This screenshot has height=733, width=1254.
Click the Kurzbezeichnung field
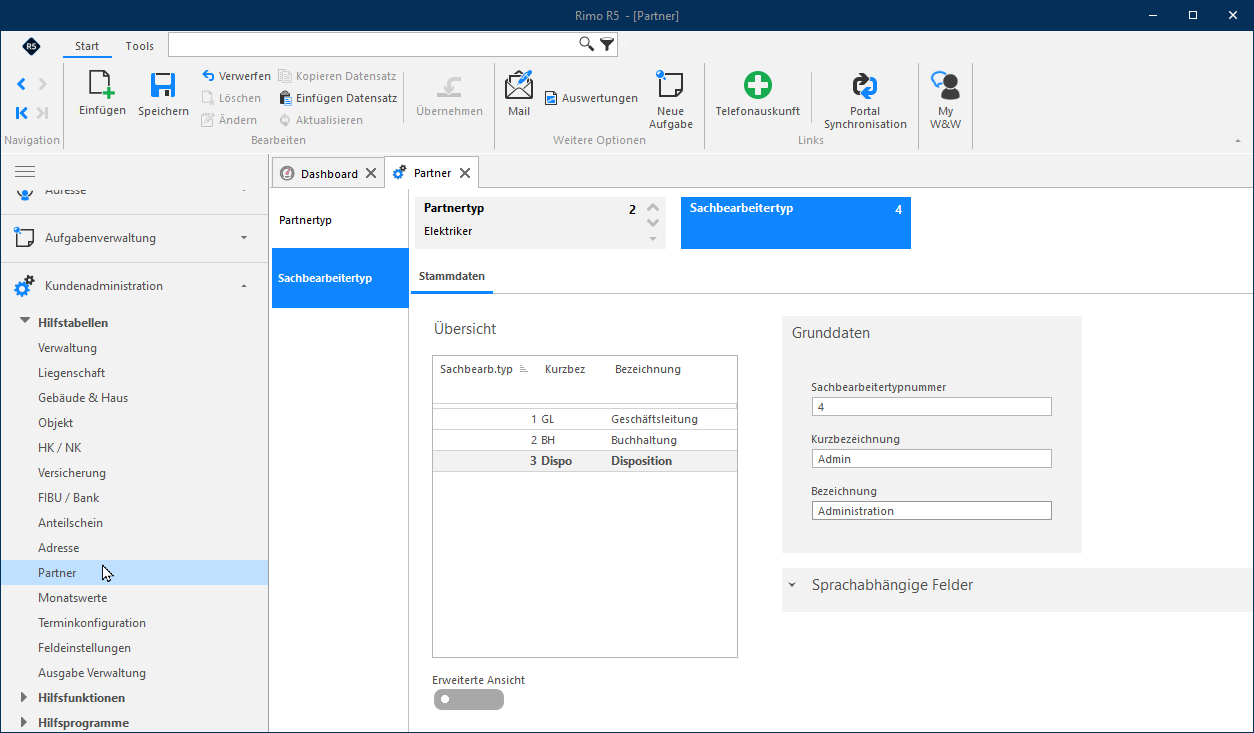point(932,459)
